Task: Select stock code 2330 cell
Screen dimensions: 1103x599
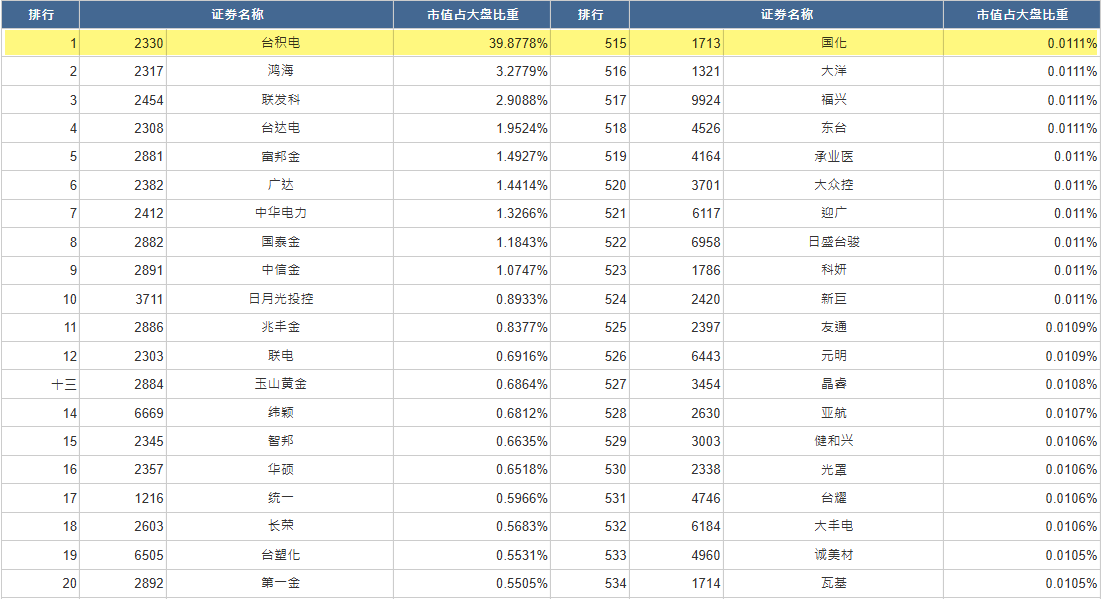Action: pyautogui.click(x=123, y=43)
